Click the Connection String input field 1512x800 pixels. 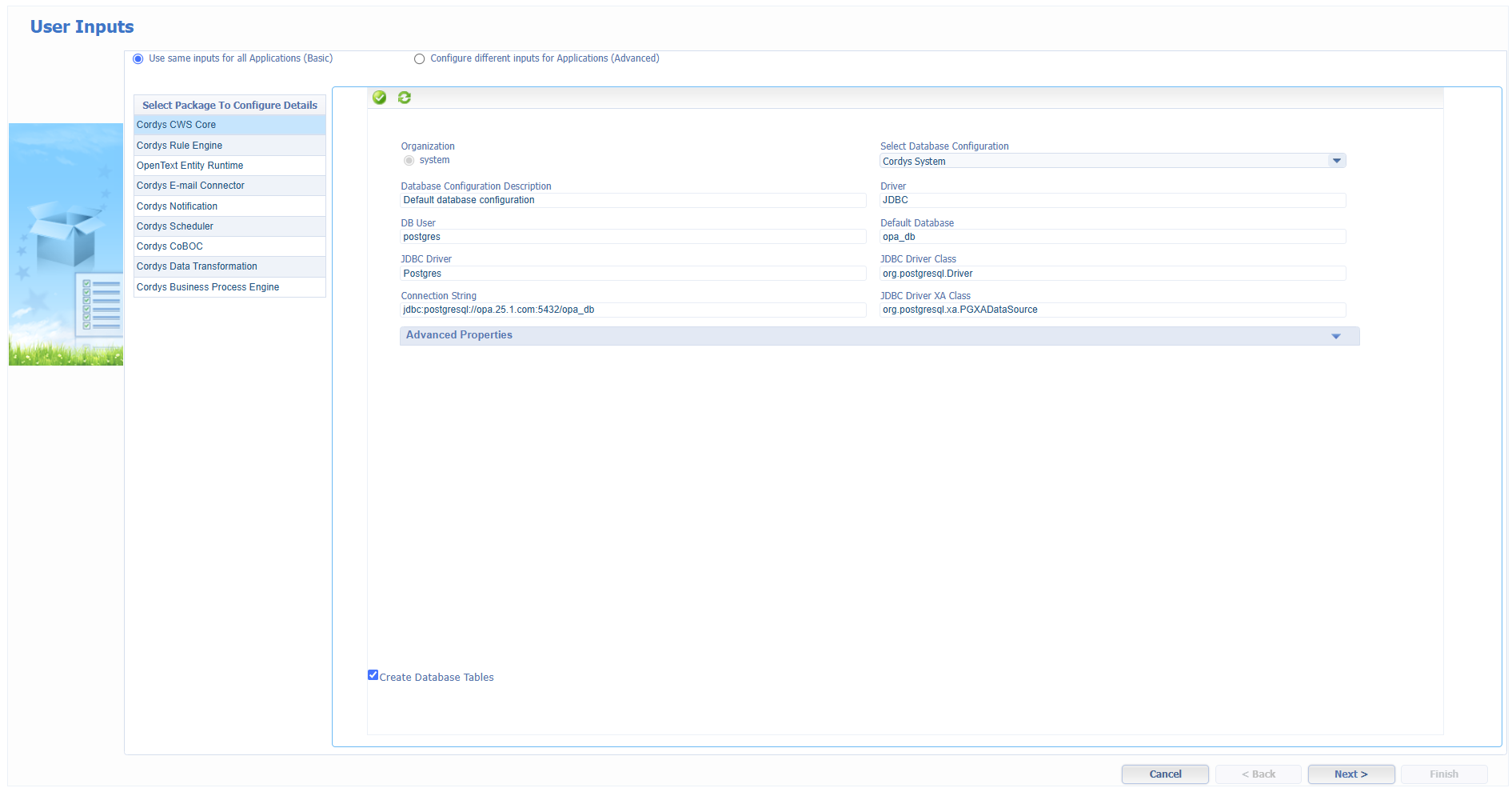tap(632, 310)
